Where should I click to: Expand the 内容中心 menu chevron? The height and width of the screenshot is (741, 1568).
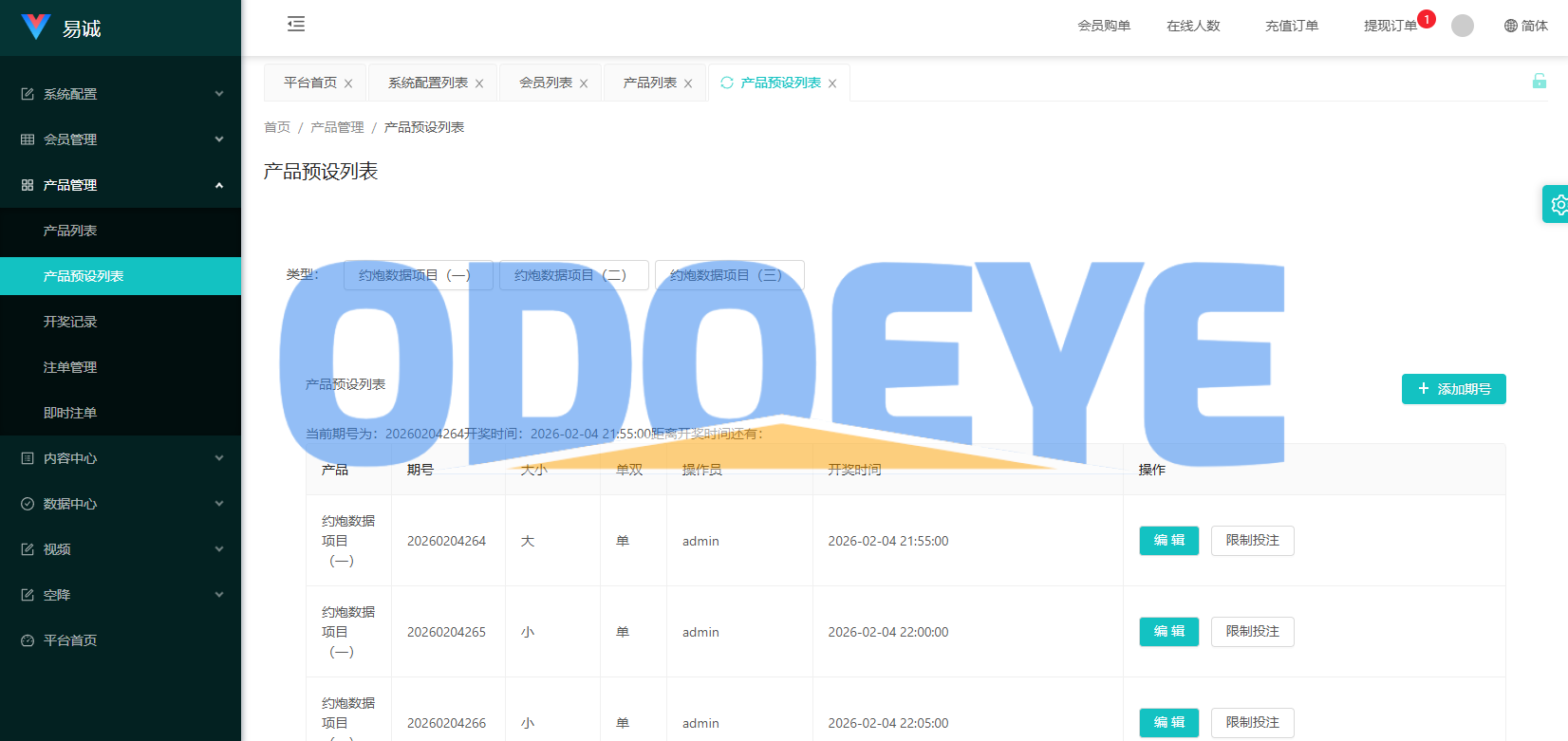219,458
